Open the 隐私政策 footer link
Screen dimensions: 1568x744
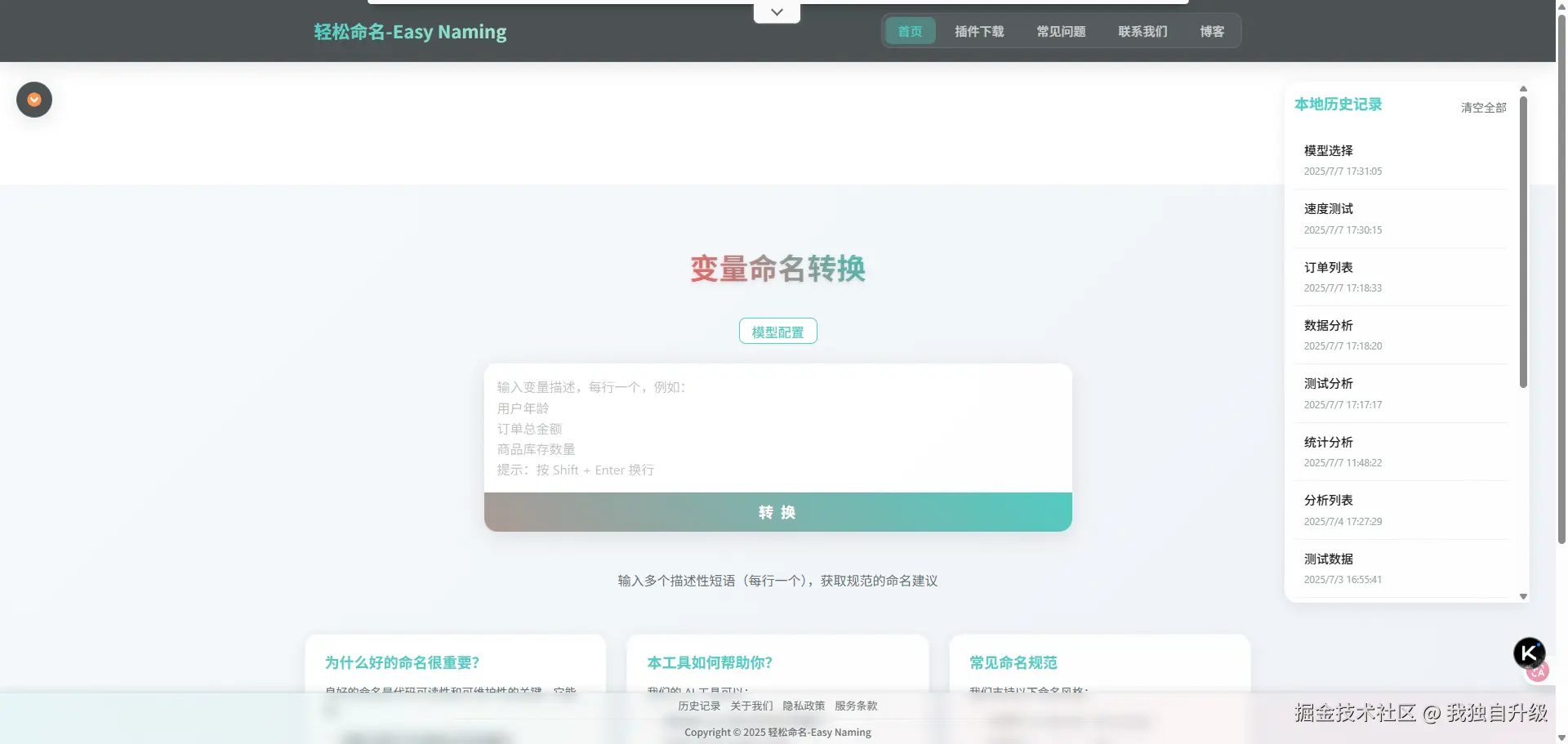coord(803,706)
